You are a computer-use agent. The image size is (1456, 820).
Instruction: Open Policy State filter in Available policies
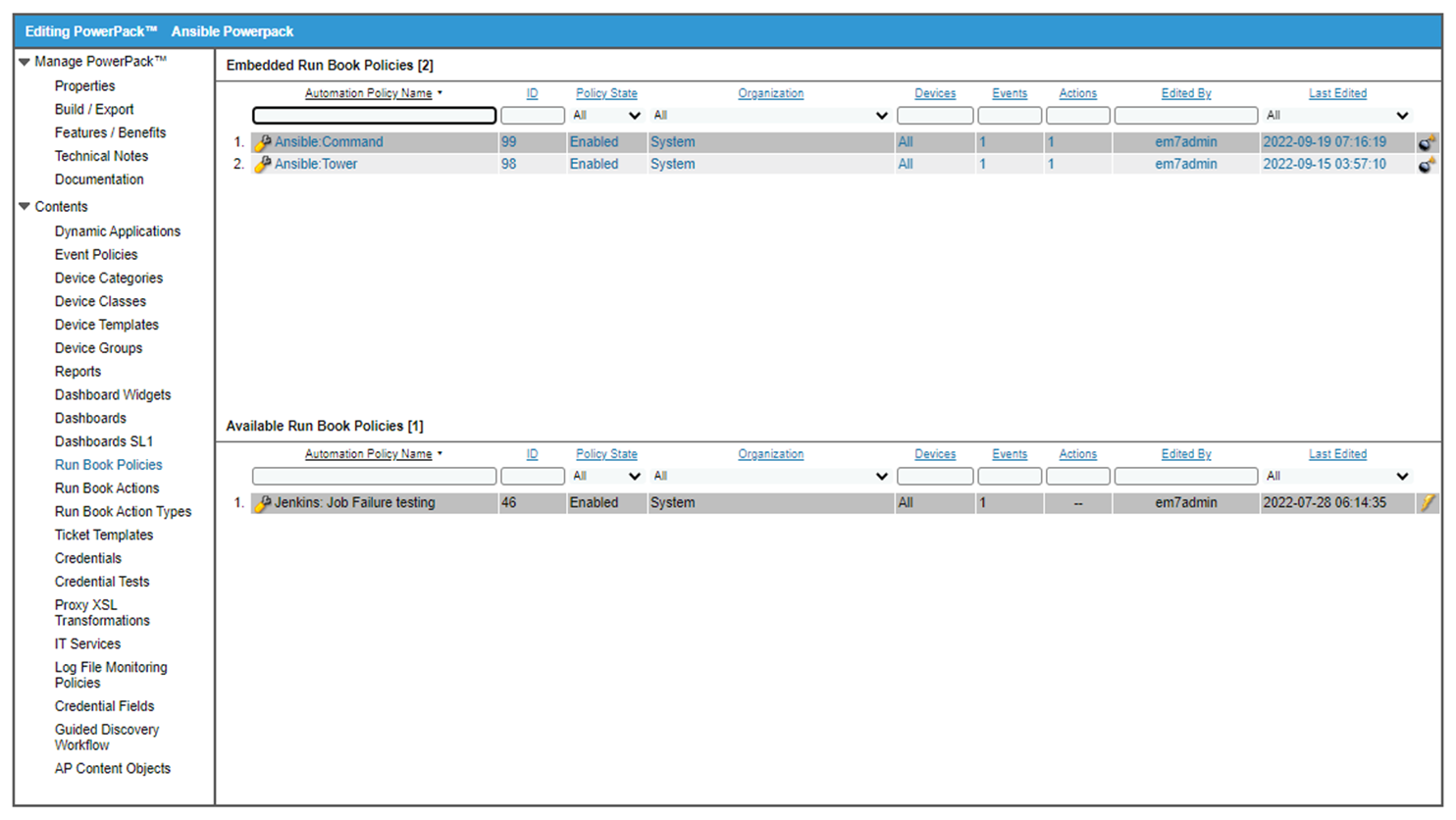(x=606, y=477)
